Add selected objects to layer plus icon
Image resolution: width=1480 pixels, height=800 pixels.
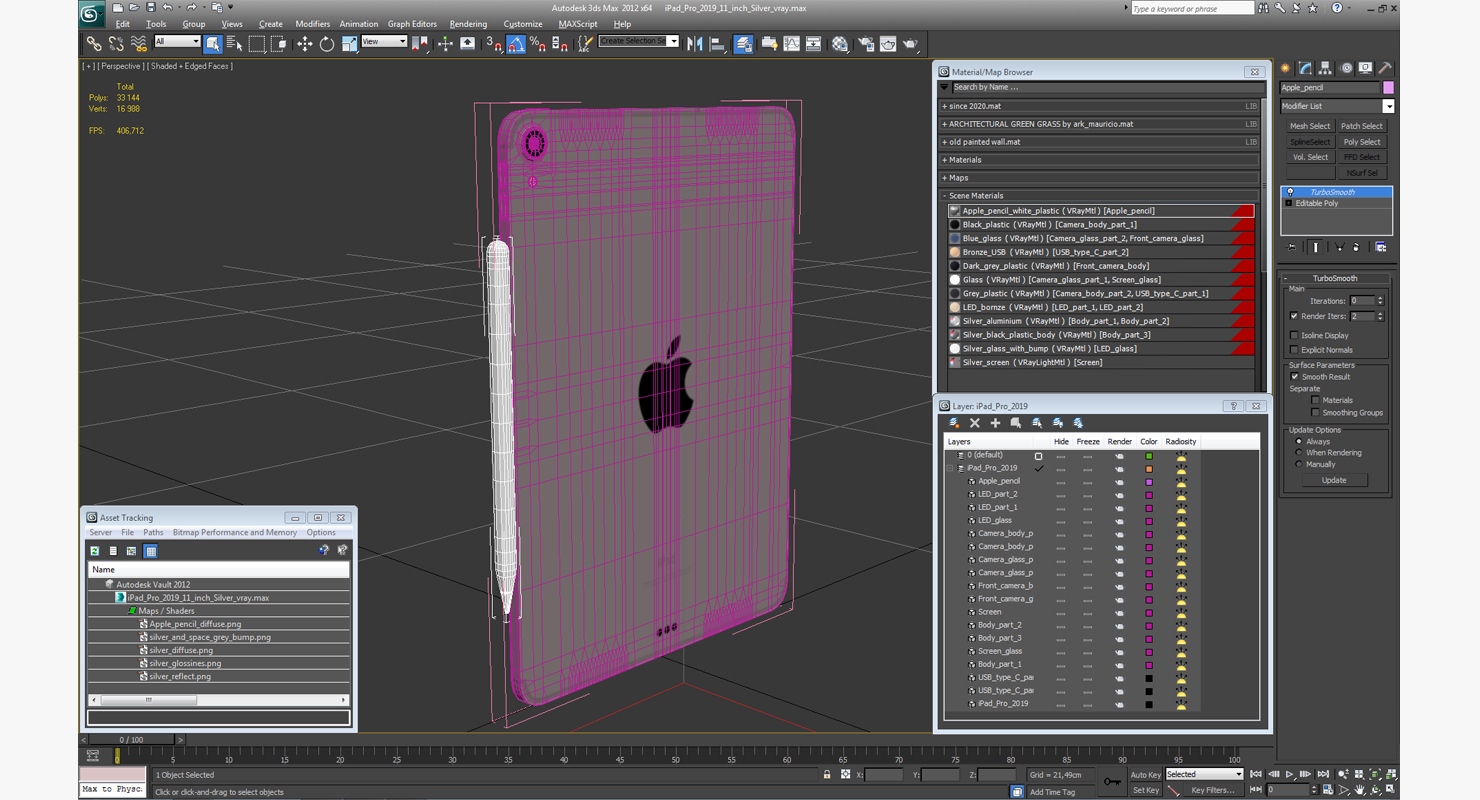(x=995, y=423)
